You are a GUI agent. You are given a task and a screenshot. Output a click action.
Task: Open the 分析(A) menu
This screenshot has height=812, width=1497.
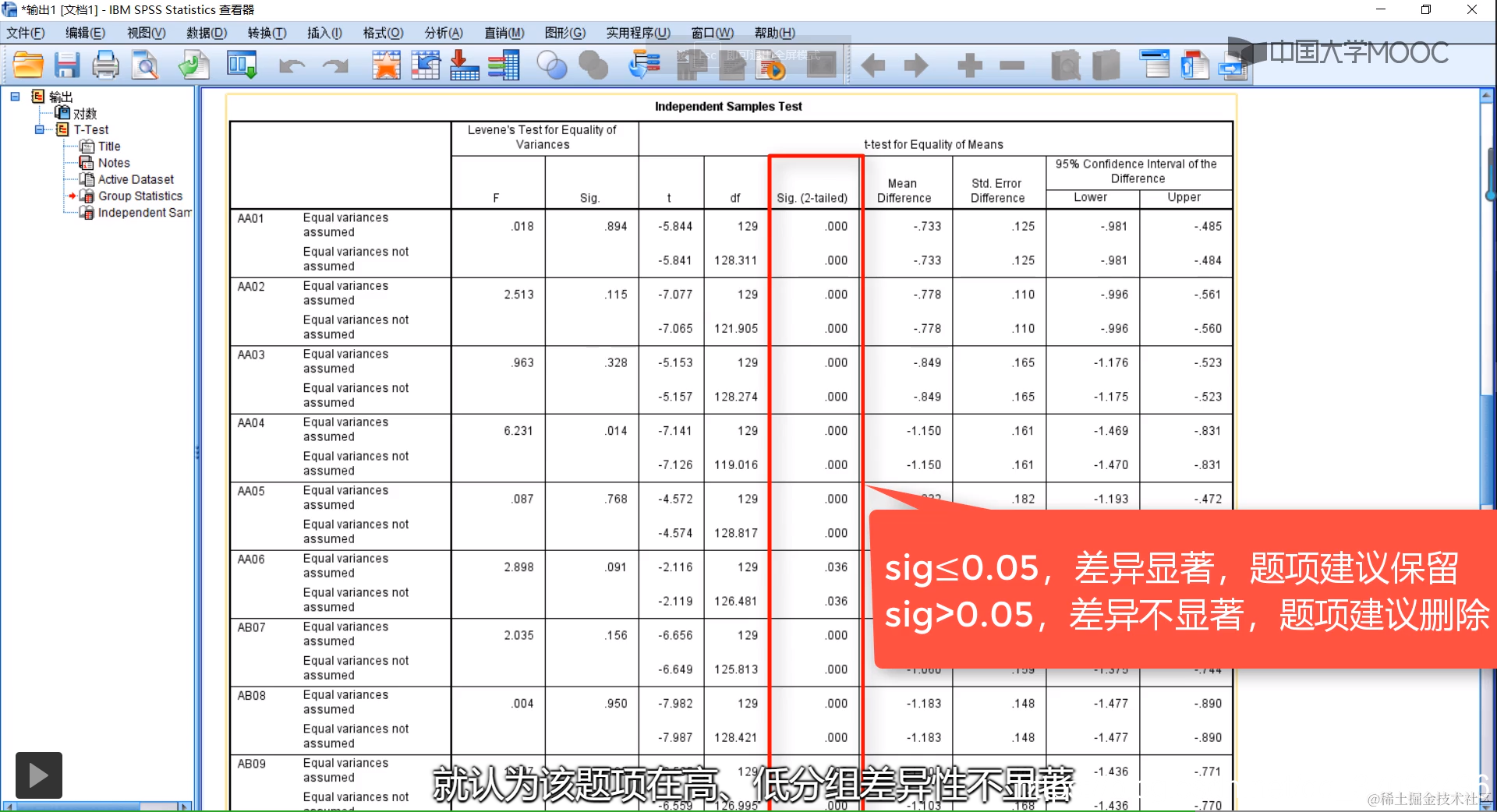(x=444, y=33)
